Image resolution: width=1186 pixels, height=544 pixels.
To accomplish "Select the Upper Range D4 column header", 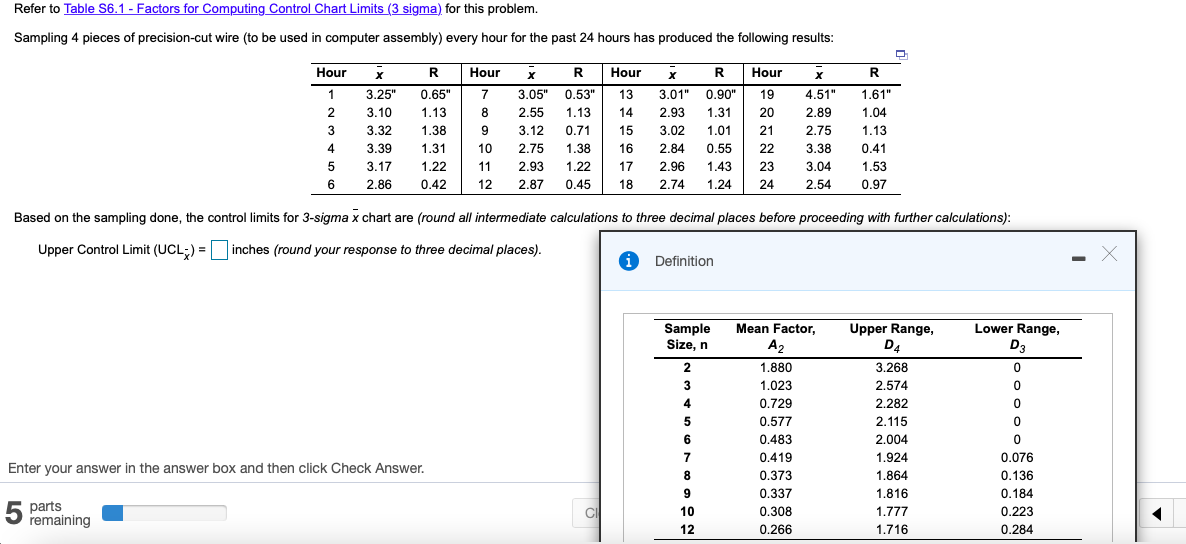I will pos(891,336).
